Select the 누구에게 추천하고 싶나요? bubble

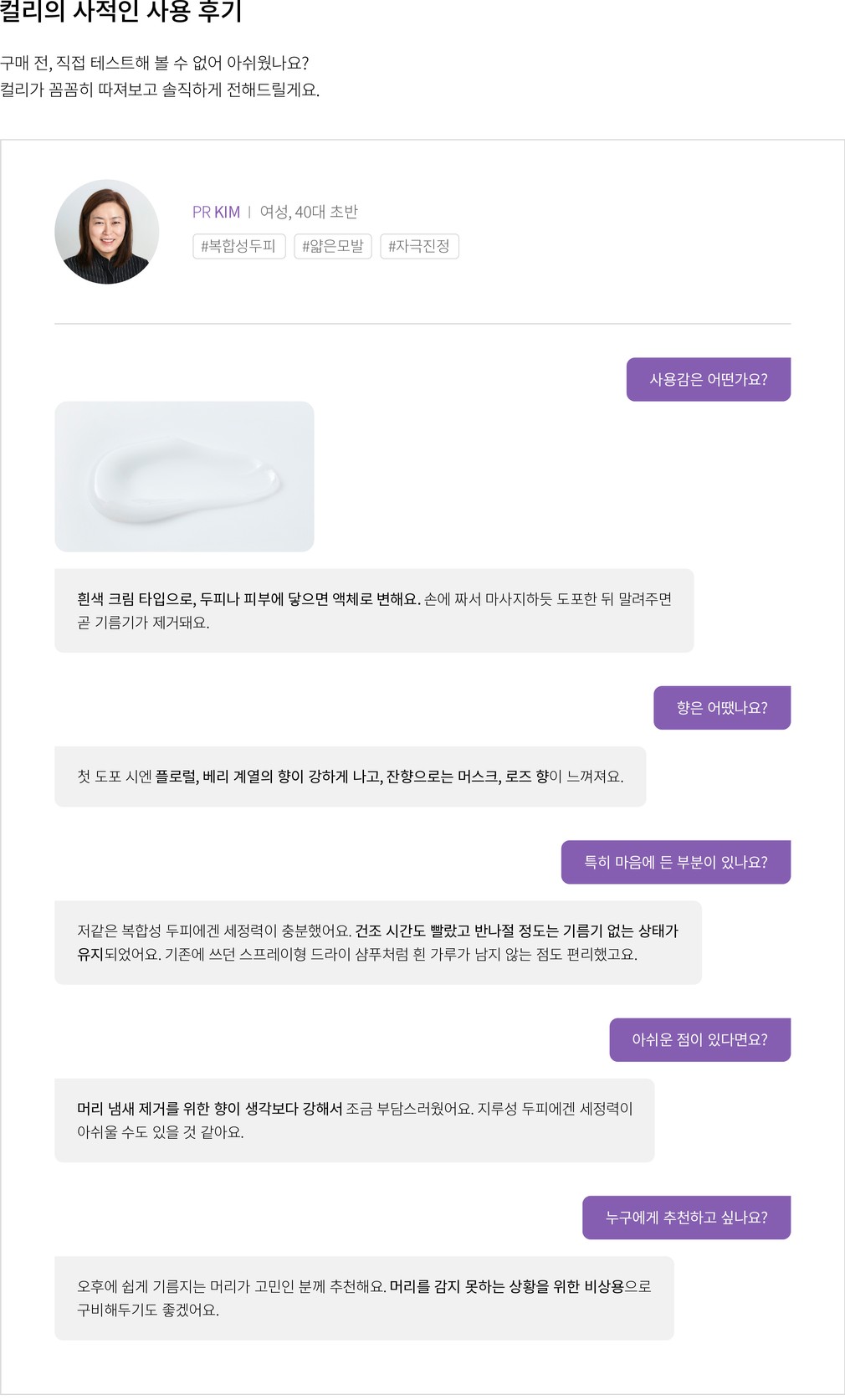[686, 1218]
